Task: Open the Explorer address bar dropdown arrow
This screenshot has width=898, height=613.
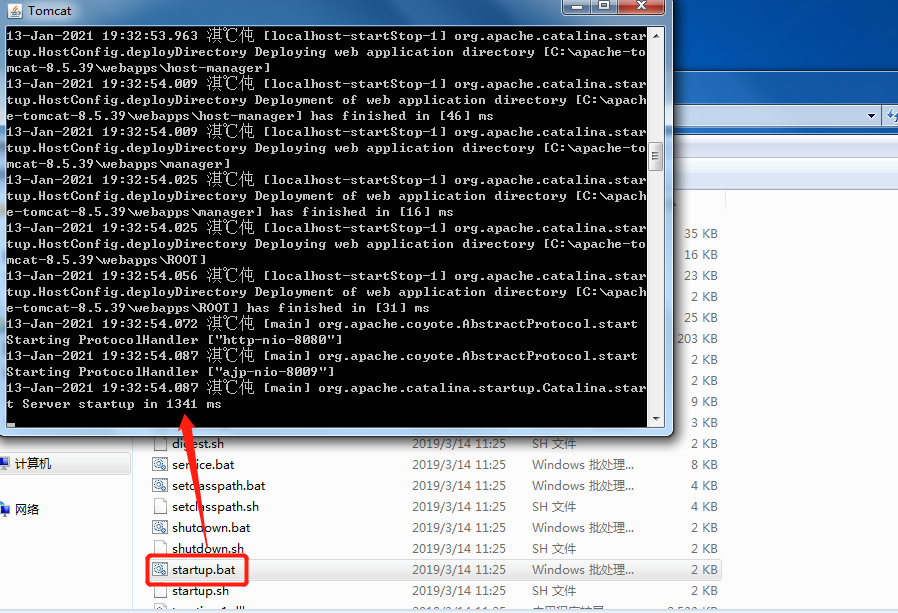Action: (871, 115)
